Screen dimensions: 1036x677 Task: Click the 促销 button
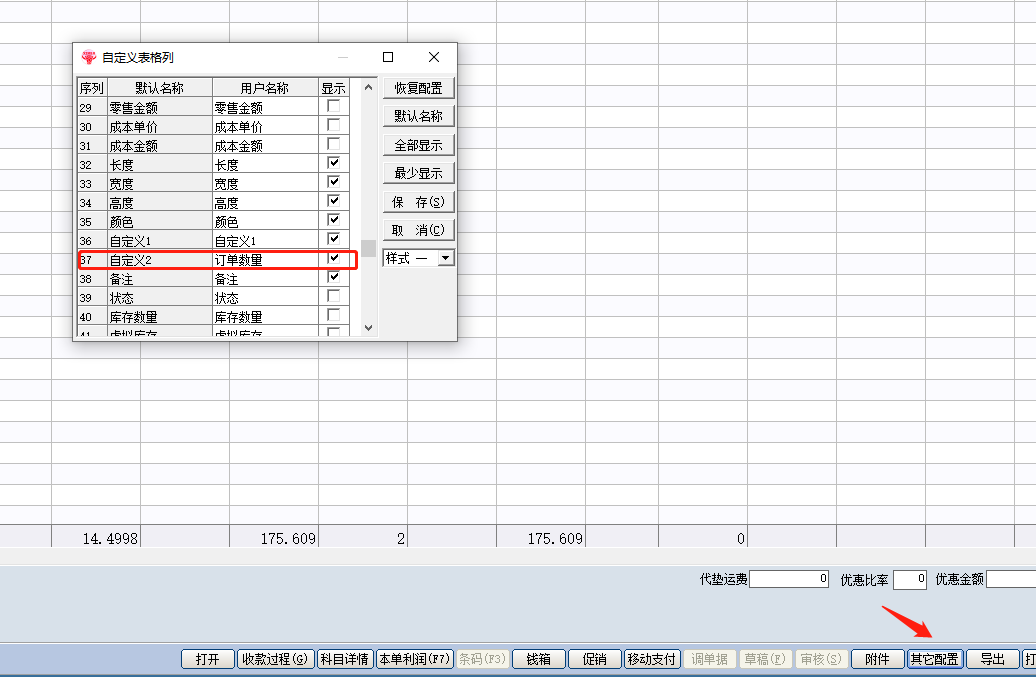point(595,659)
